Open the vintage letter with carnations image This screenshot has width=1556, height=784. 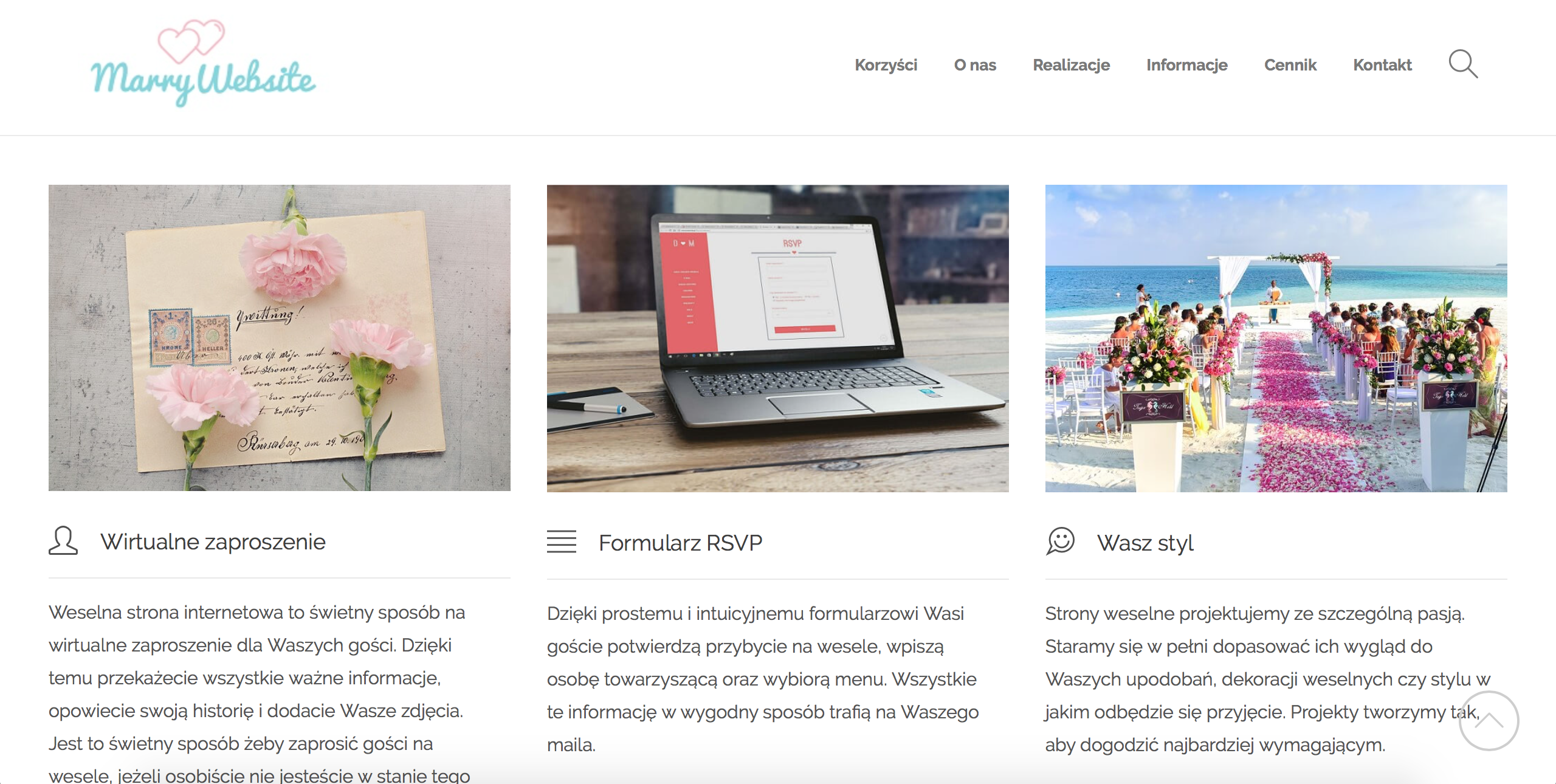(280, 338)
